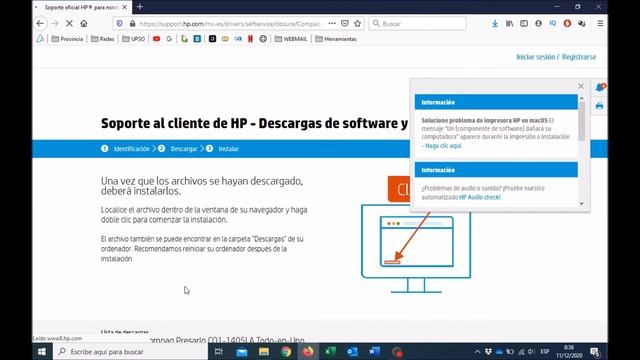Open File Explorer on taskbar
The height and width of the screenshot is (360, 640).
pyautogui.click(x=264, y=351)
